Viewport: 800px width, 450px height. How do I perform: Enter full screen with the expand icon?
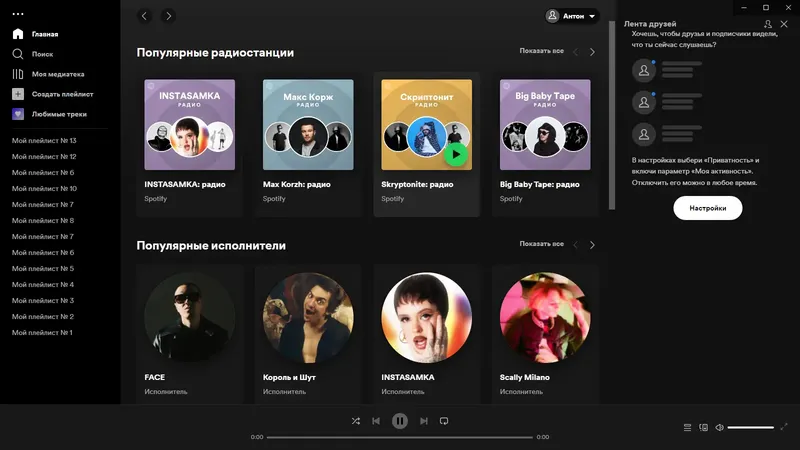pyautogui.click(x=784, y=427)
